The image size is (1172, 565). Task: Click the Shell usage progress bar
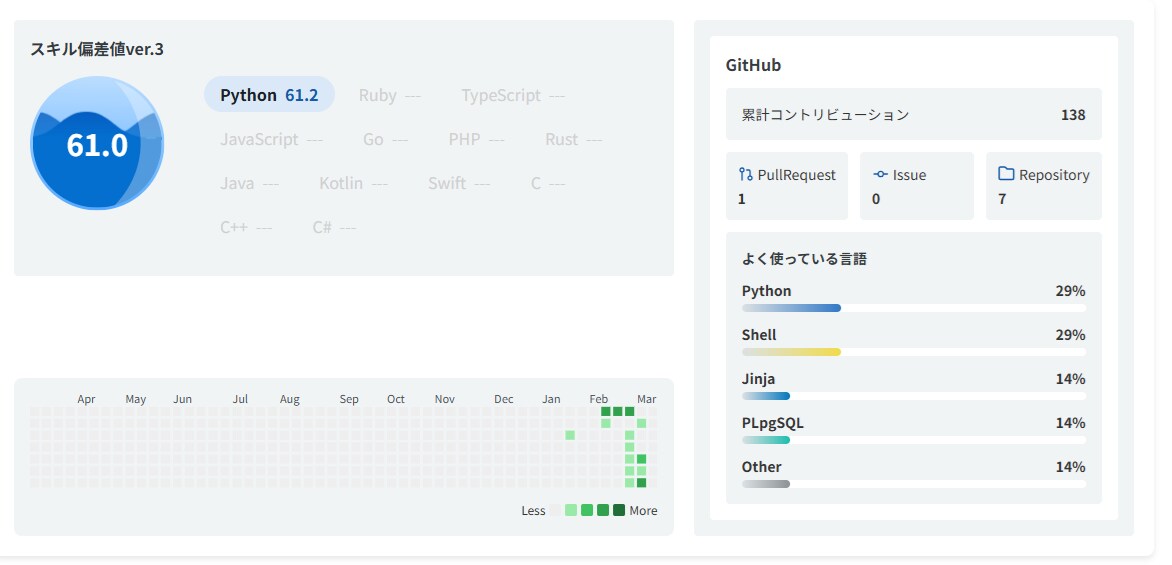tap(913, 352)
